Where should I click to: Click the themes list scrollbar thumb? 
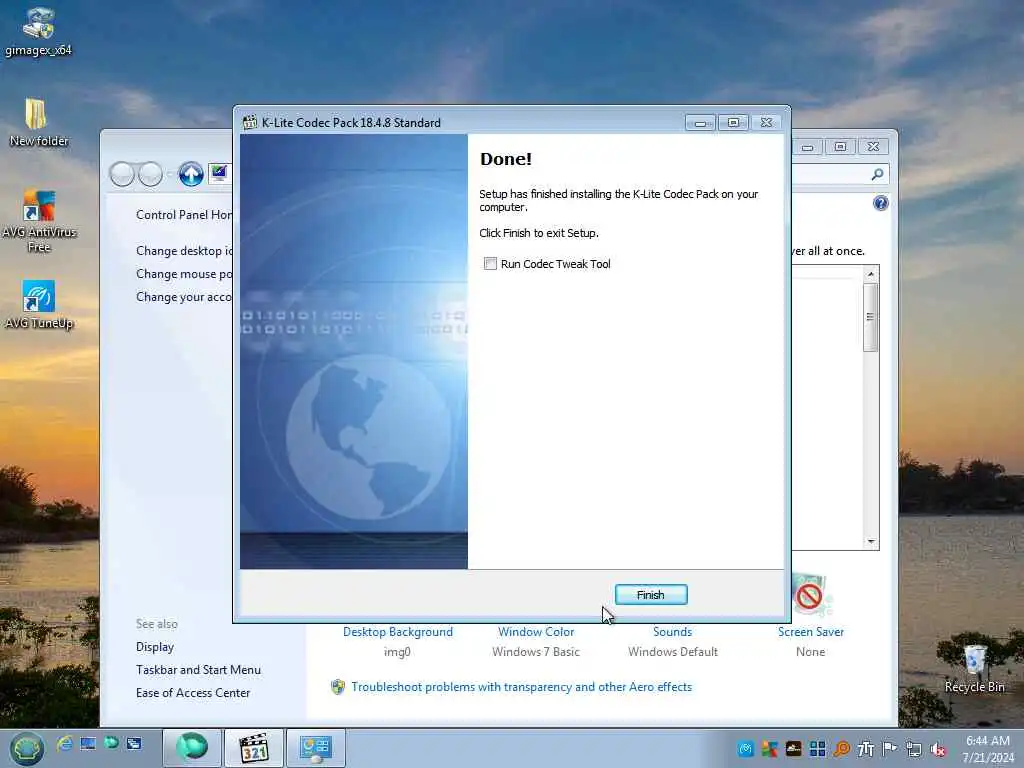coord(871,317)
